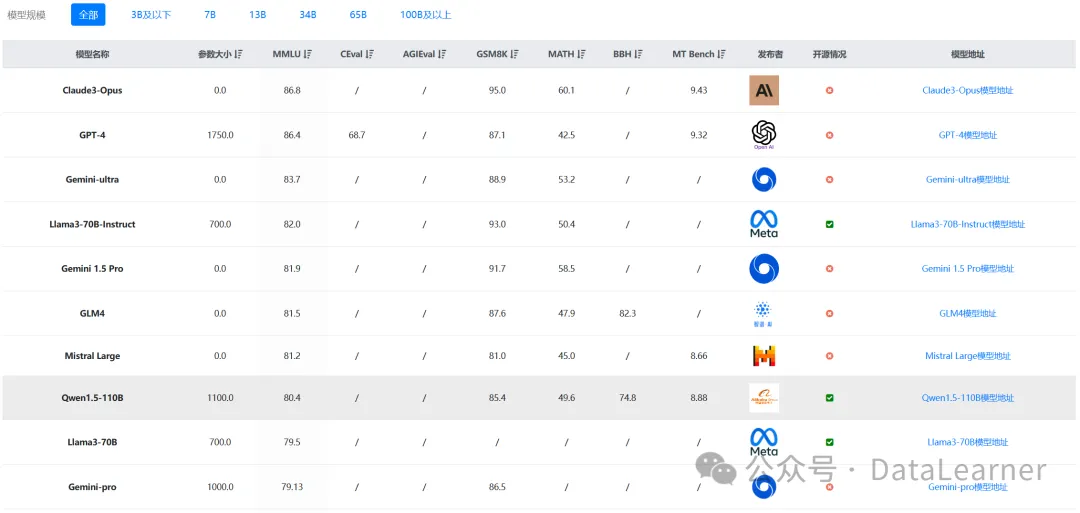The height and width of the screenshot is (513, 1080).
Task: Click the Meta logo in Llama3-70B row
Action: [764, 442]
